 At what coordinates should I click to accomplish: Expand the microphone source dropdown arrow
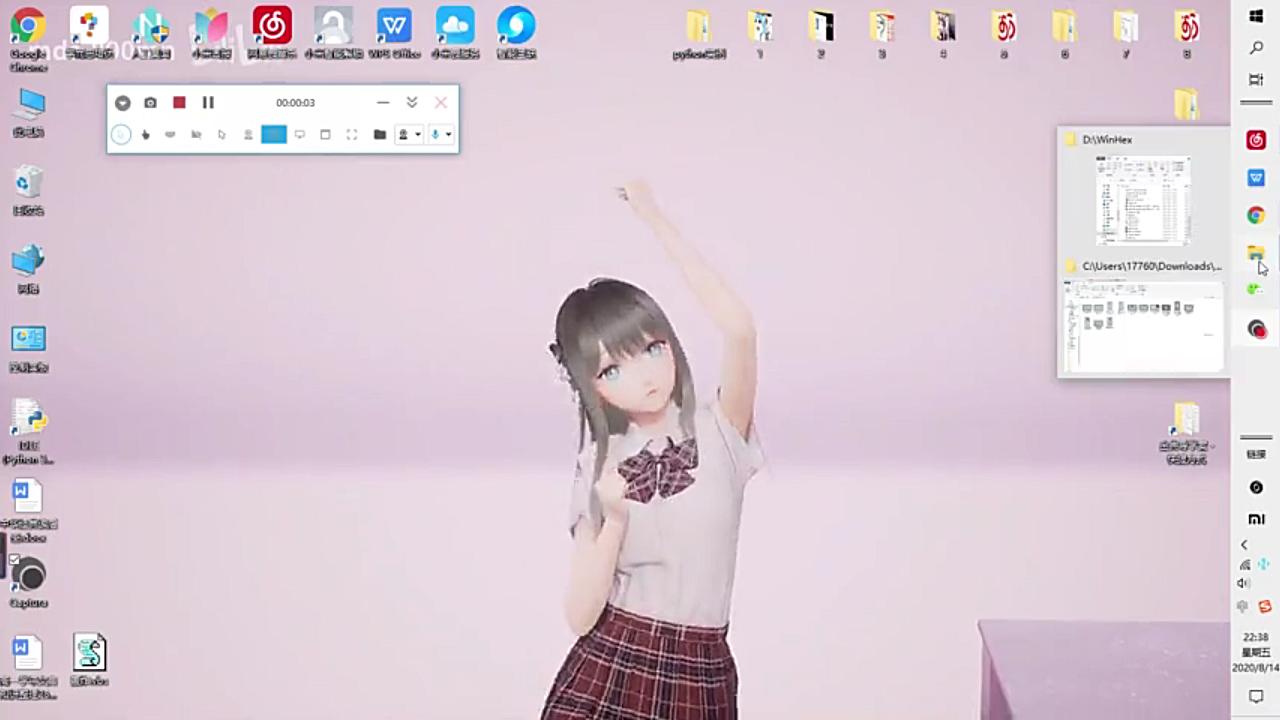(x=449, y=134)
